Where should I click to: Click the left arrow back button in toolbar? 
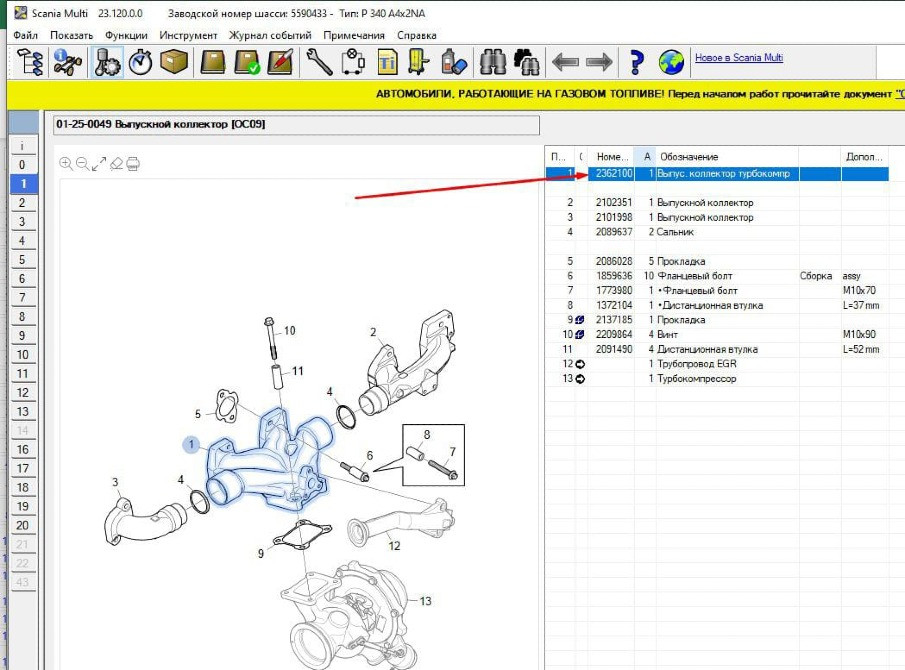(x=566, y=62)
